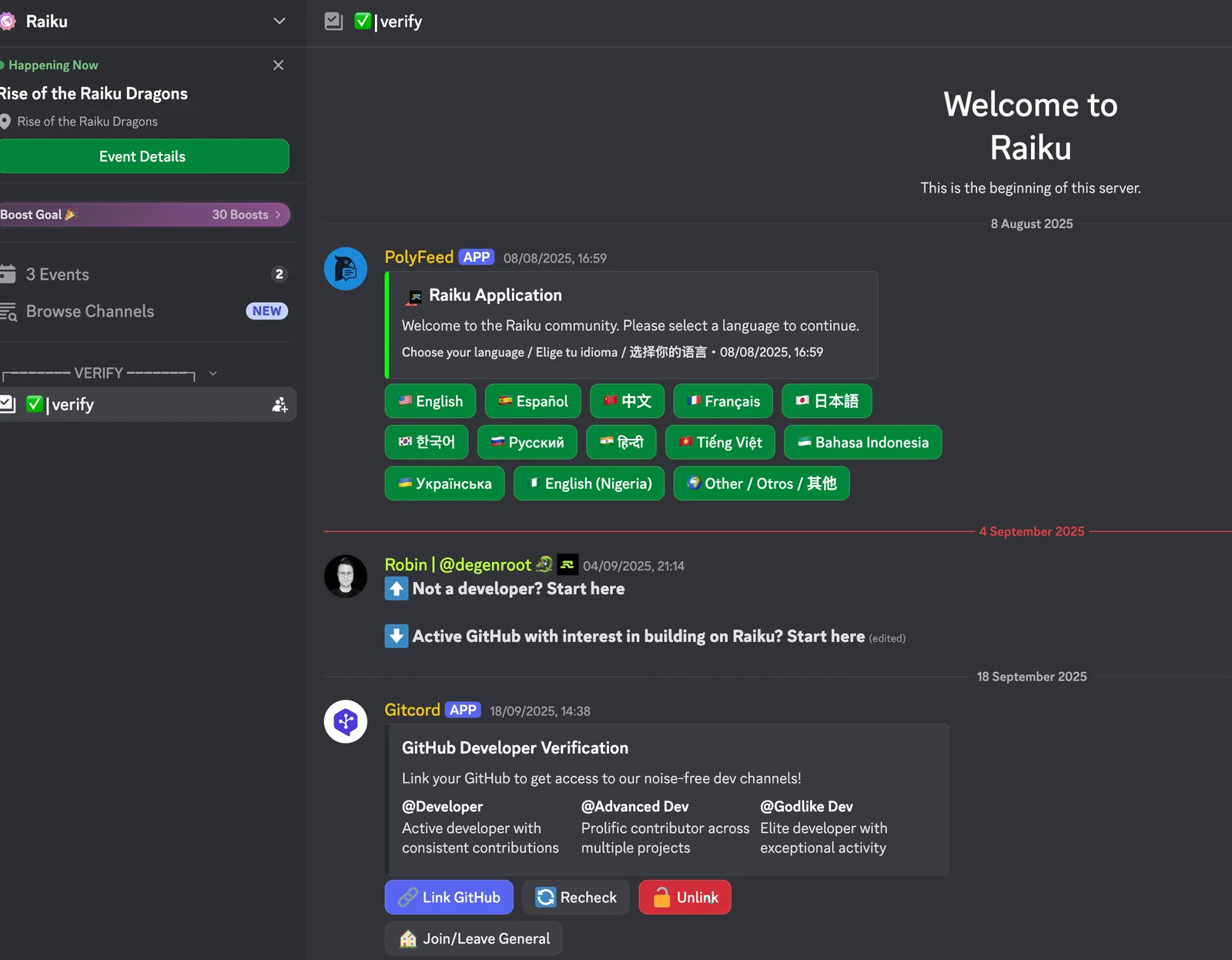The height and width of the screenshot is (960, 1232).
Task: Click the down arrow emoji before Active GitHub
Action: tap(396, 637)
